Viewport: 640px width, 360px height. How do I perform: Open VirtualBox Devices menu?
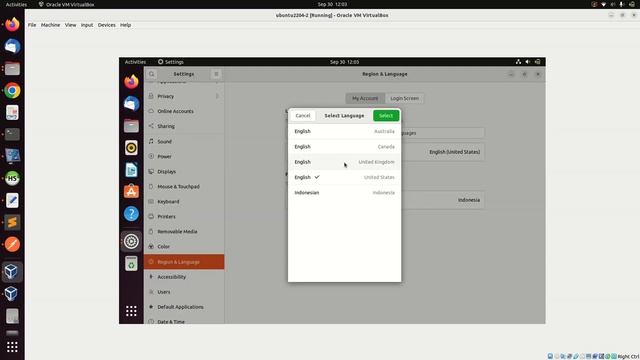point(107,25)
